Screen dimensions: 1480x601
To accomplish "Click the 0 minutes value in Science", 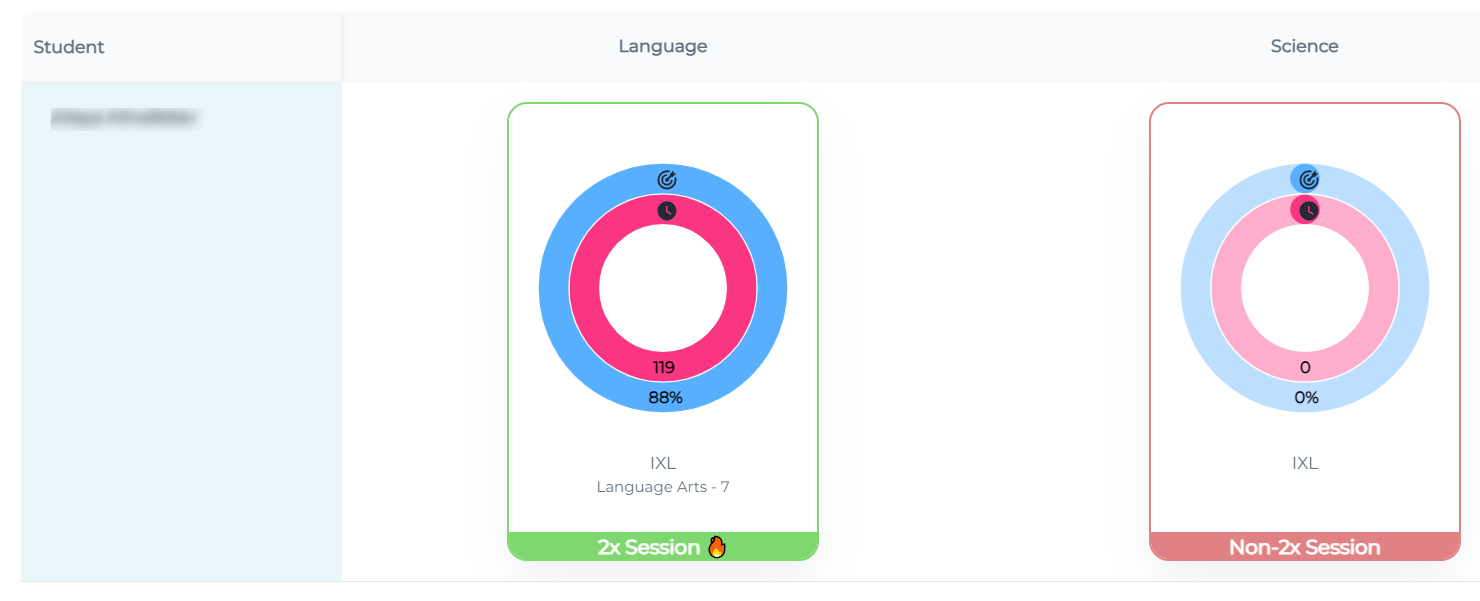I will pyautogui.click(x=1305, y=367).
